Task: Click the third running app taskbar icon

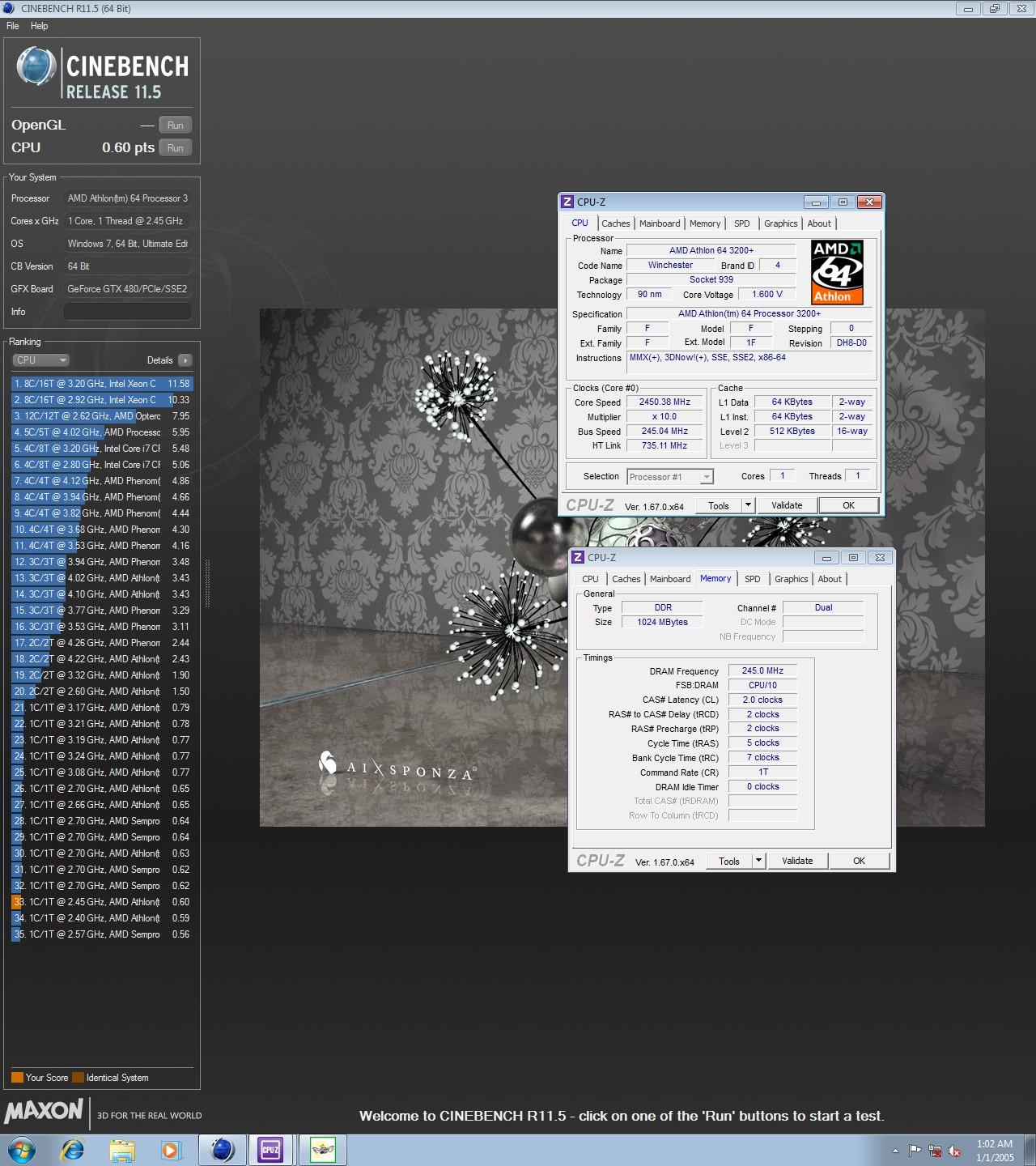Action: point(323,1150)
